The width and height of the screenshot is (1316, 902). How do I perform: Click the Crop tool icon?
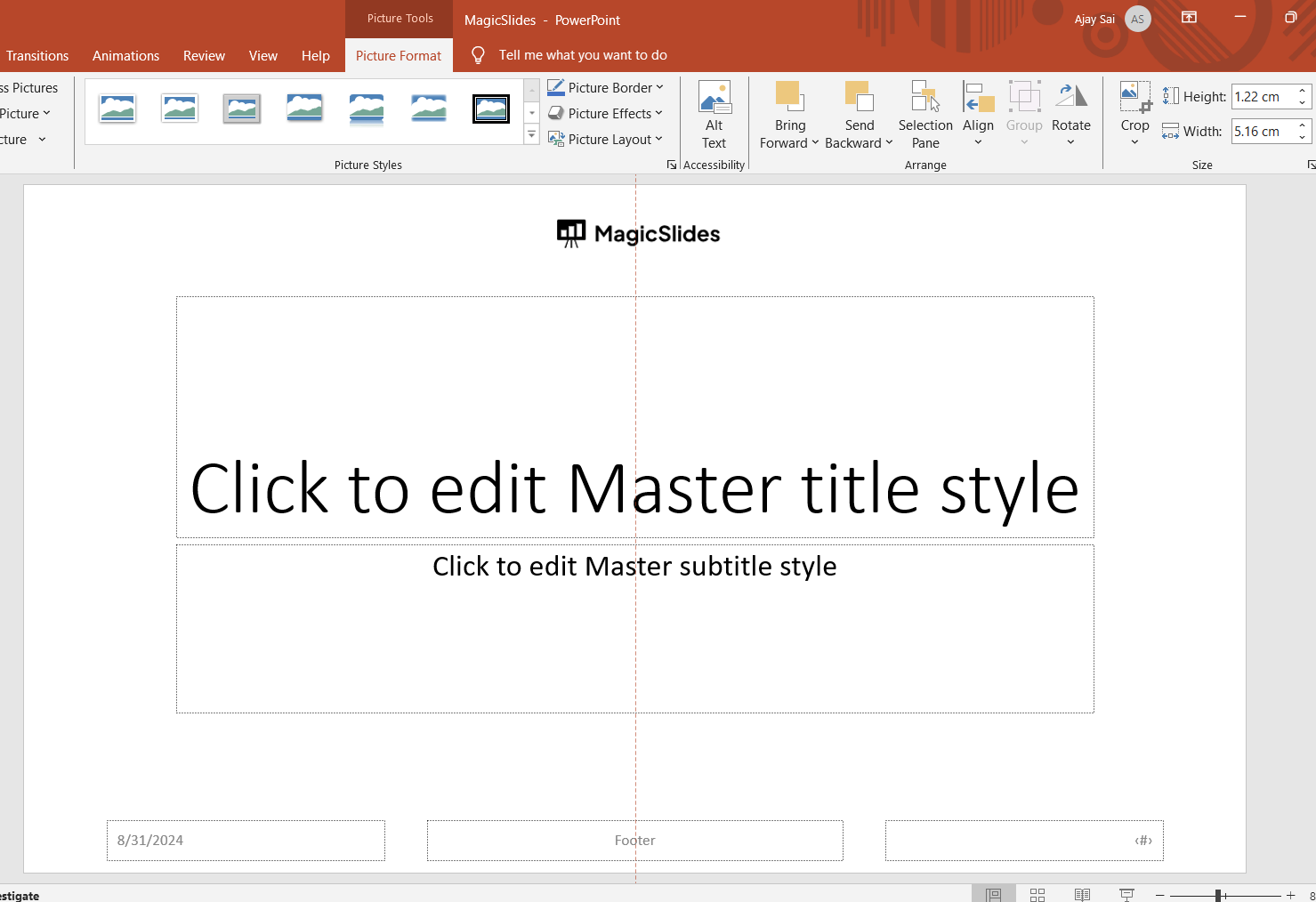pos(1134,96)
